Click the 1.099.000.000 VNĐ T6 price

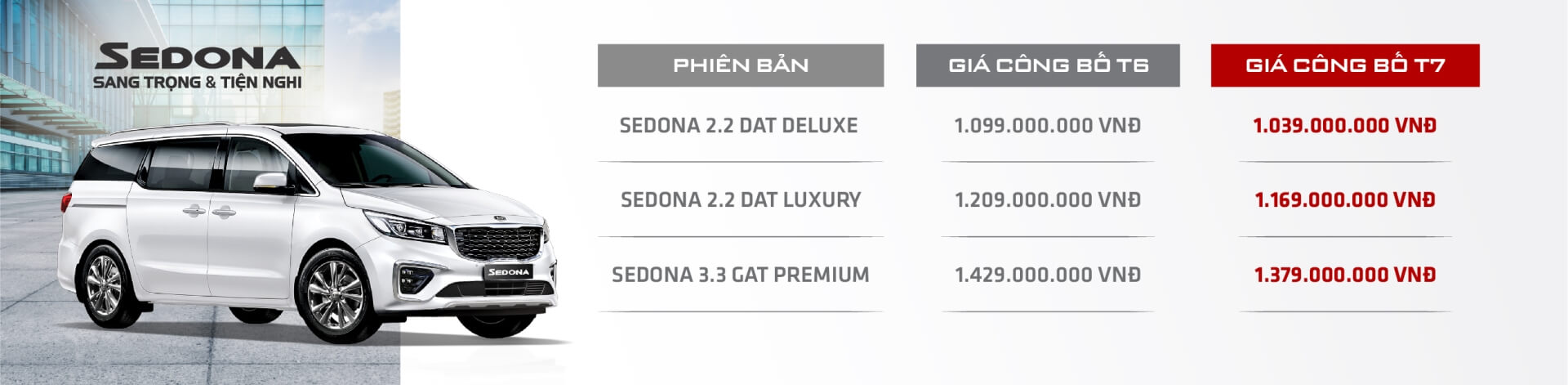tap(1047, 126)
